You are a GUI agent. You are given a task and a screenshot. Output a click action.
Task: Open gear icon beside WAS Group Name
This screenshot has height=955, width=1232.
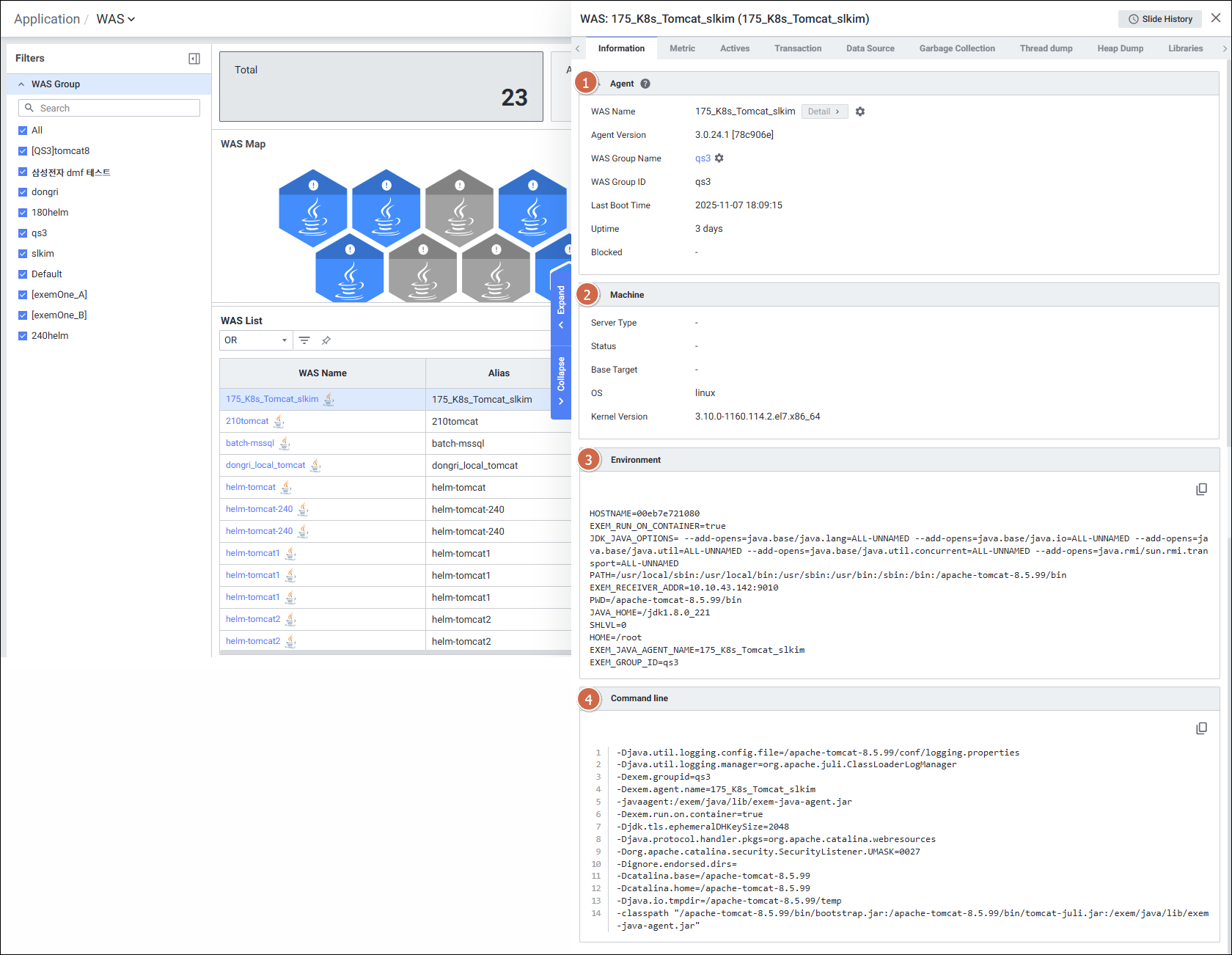coord(719,158)
